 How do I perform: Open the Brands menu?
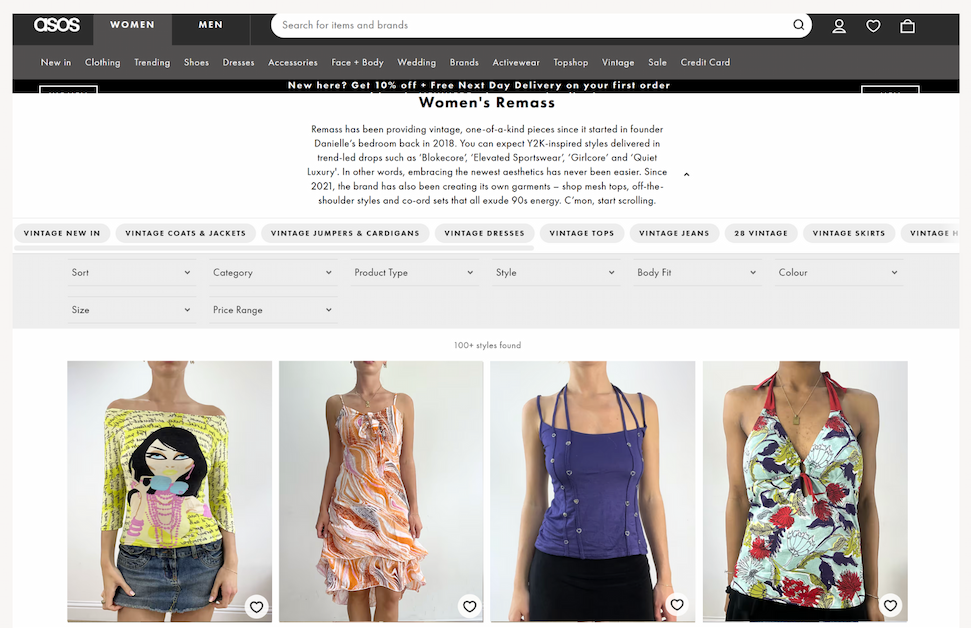click(x=464, y=63)
